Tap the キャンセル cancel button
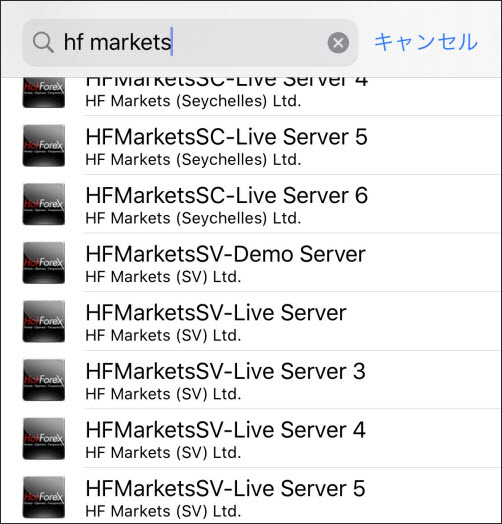Viewport: 502px width, 524px height. tap(426, 42)
